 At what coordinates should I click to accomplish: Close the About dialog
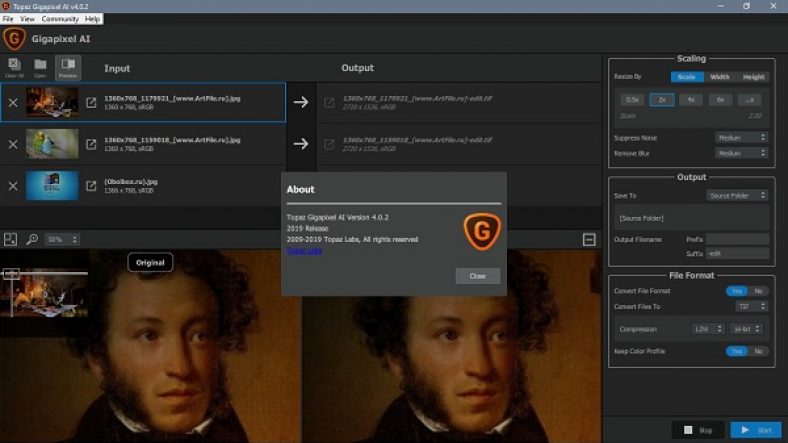click(477, 276)
